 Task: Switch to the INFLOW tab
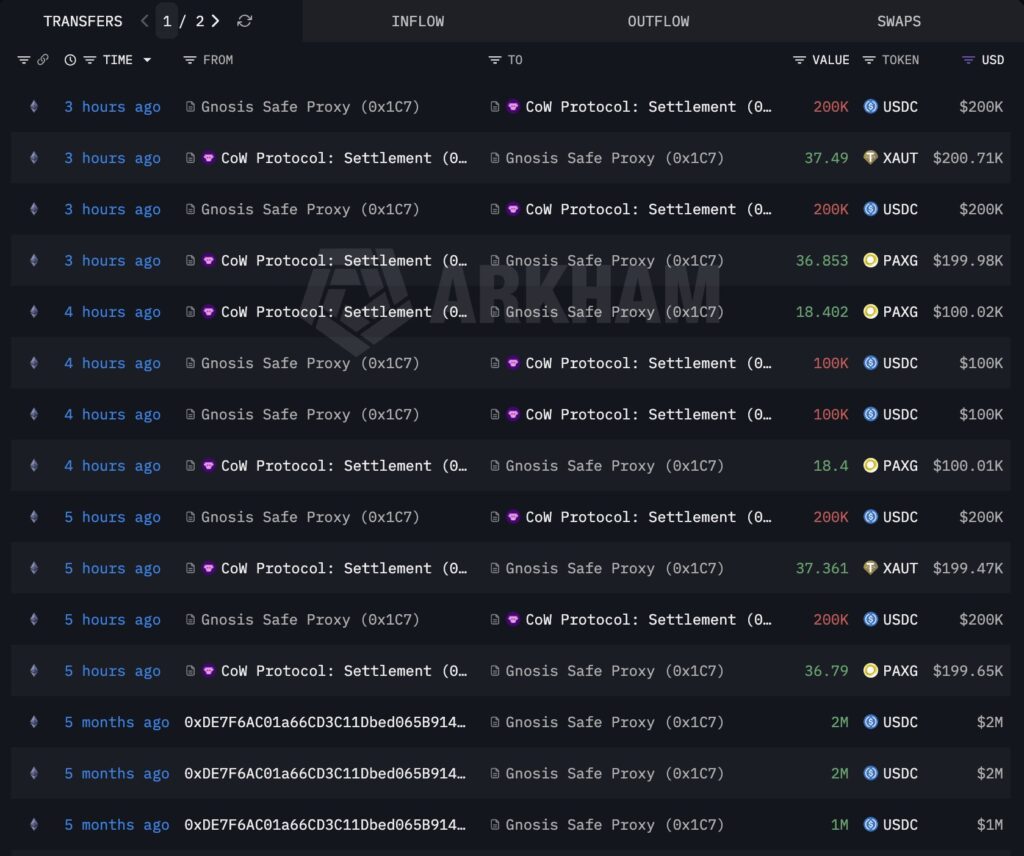click(418, 21)
